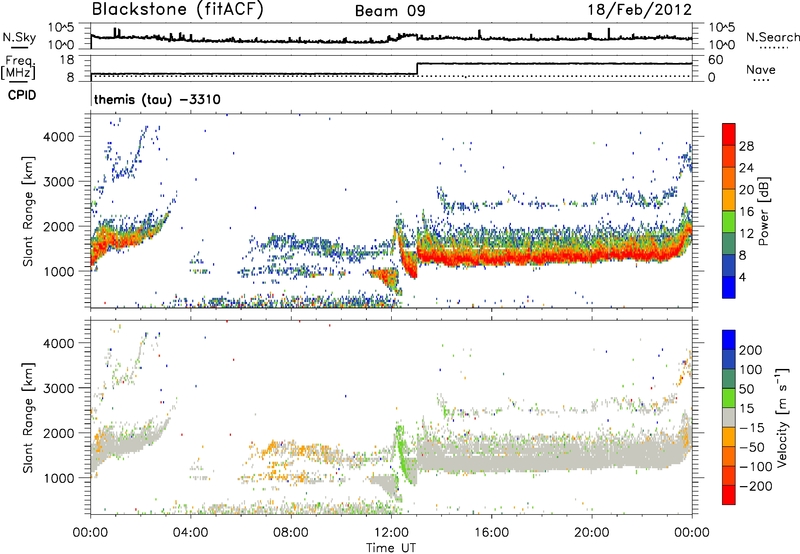Viewport: 800px width, 554px height.
Task: Click the "-200" velocity colorbar tick
Action: point(755,486)
